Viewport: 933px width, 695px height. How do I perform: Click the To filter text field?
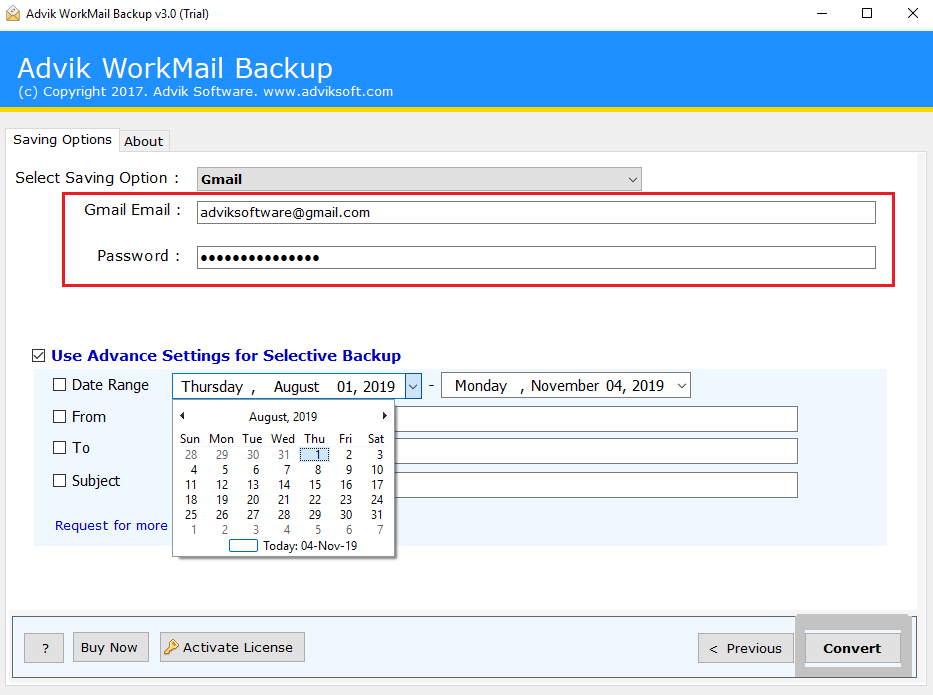596,451
